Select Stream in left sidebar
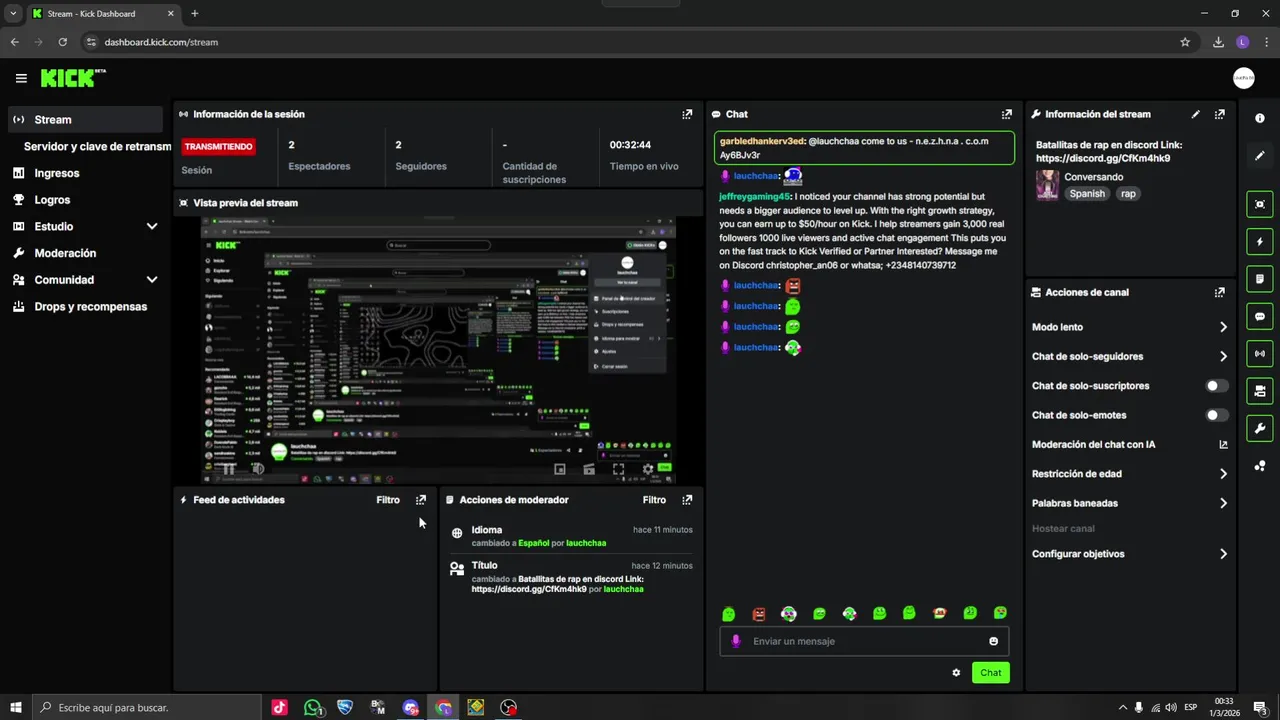 [x=85, y=119]
